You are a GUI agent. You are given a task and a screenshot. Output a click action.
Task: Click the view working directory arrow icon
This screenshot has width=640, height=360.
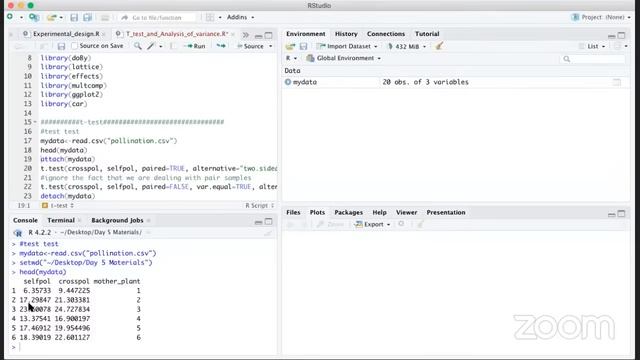pyautogui.click(x=148, y=232)
